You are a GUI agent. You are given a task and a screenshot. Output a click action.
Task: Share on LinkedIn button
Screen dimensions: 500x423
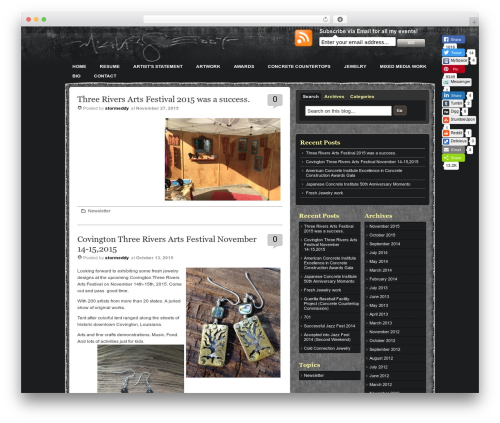[x=453, y=95]
